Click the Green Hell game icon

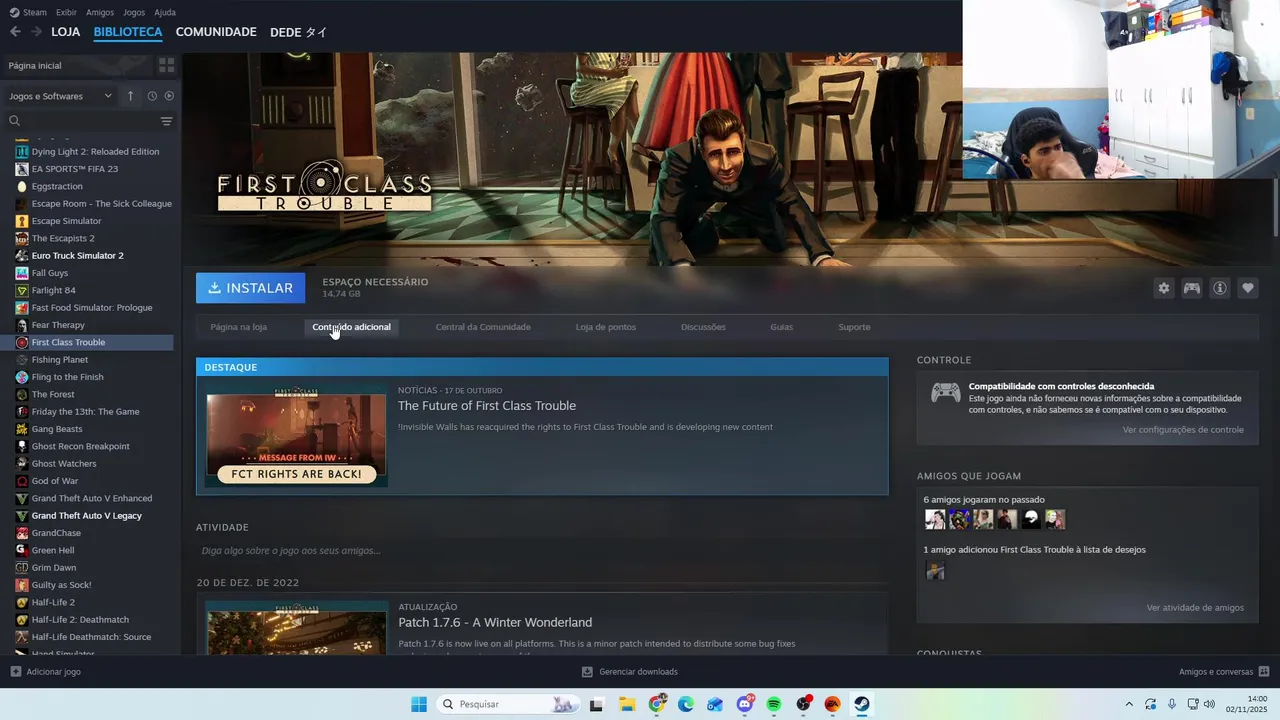pos(22,550)
